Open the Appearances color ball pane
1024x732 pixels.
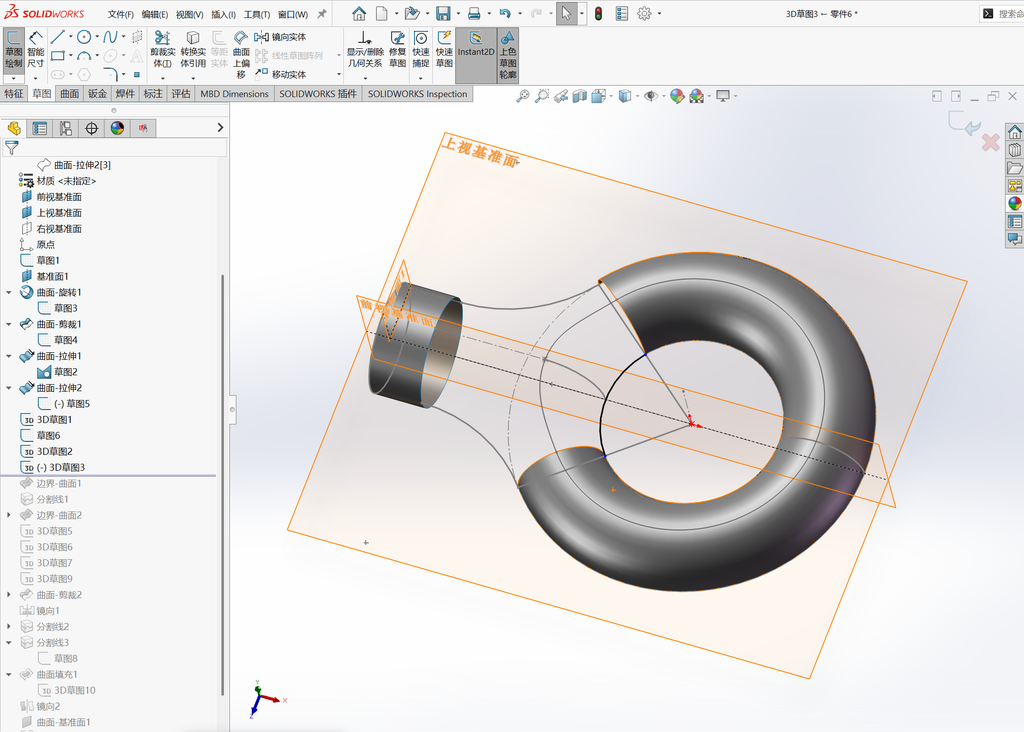(x=1014, y=203)
